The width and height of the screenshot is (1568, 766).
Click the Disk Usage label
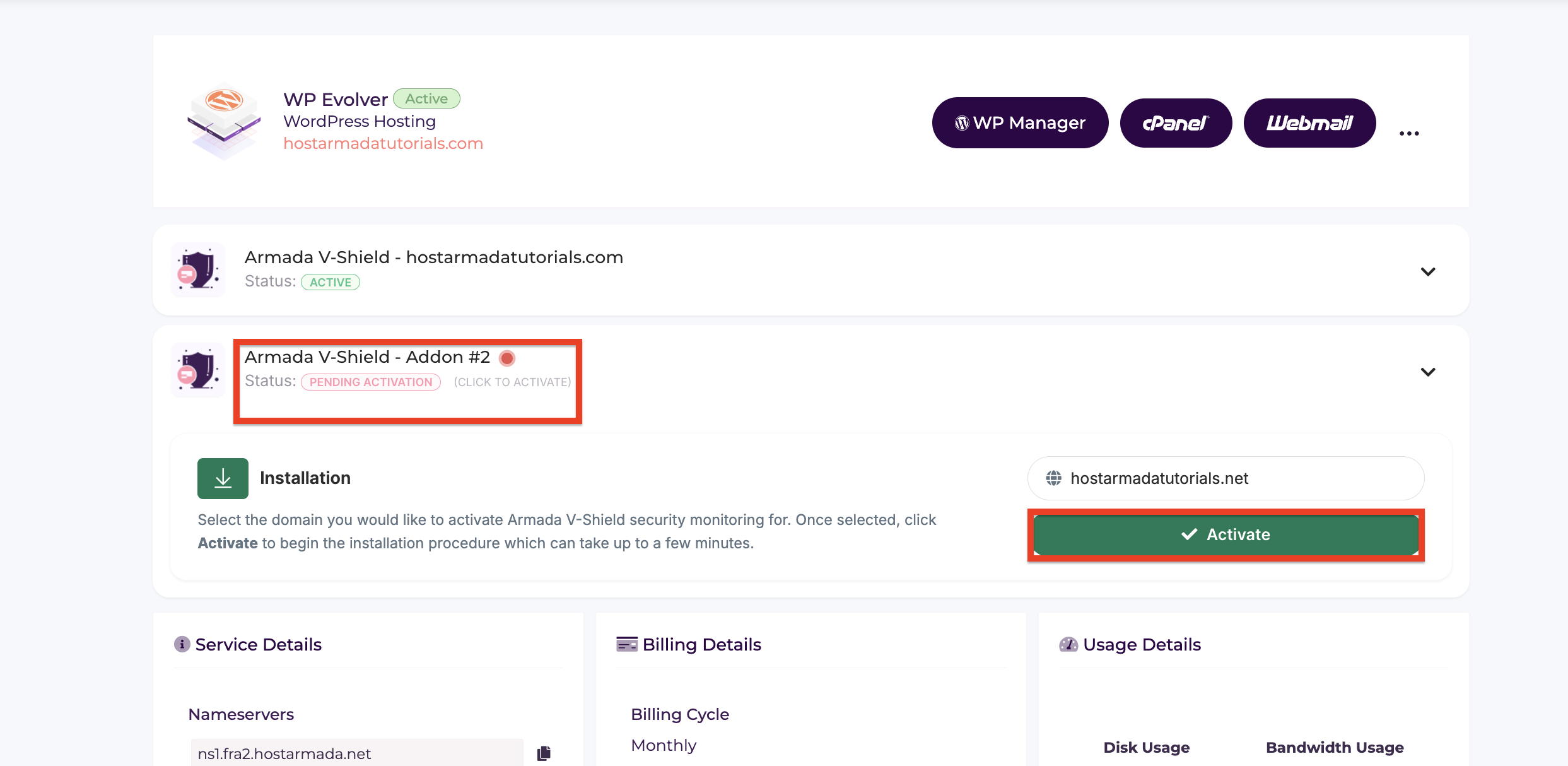coord(1147,748)
